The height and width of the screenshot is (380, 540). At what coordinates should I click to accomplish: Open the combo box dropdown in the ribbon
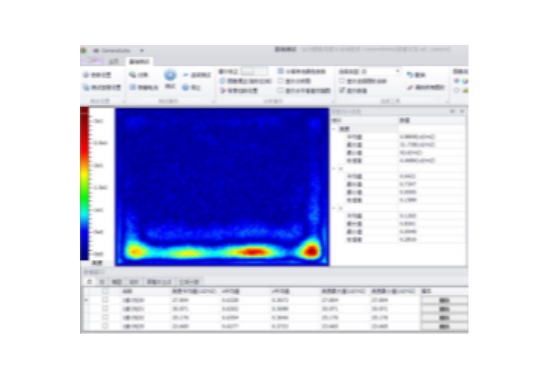[x=398, y=71]
